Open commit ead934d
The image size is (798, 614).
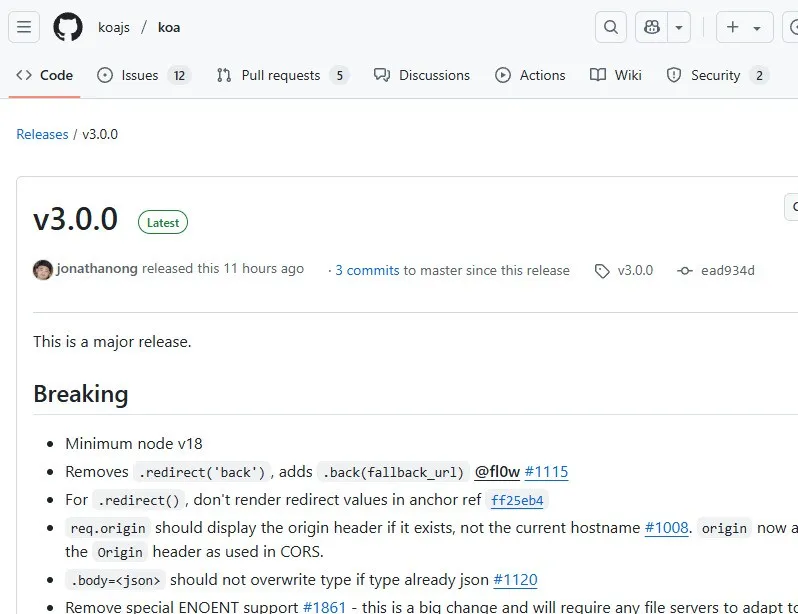[728, 270]
